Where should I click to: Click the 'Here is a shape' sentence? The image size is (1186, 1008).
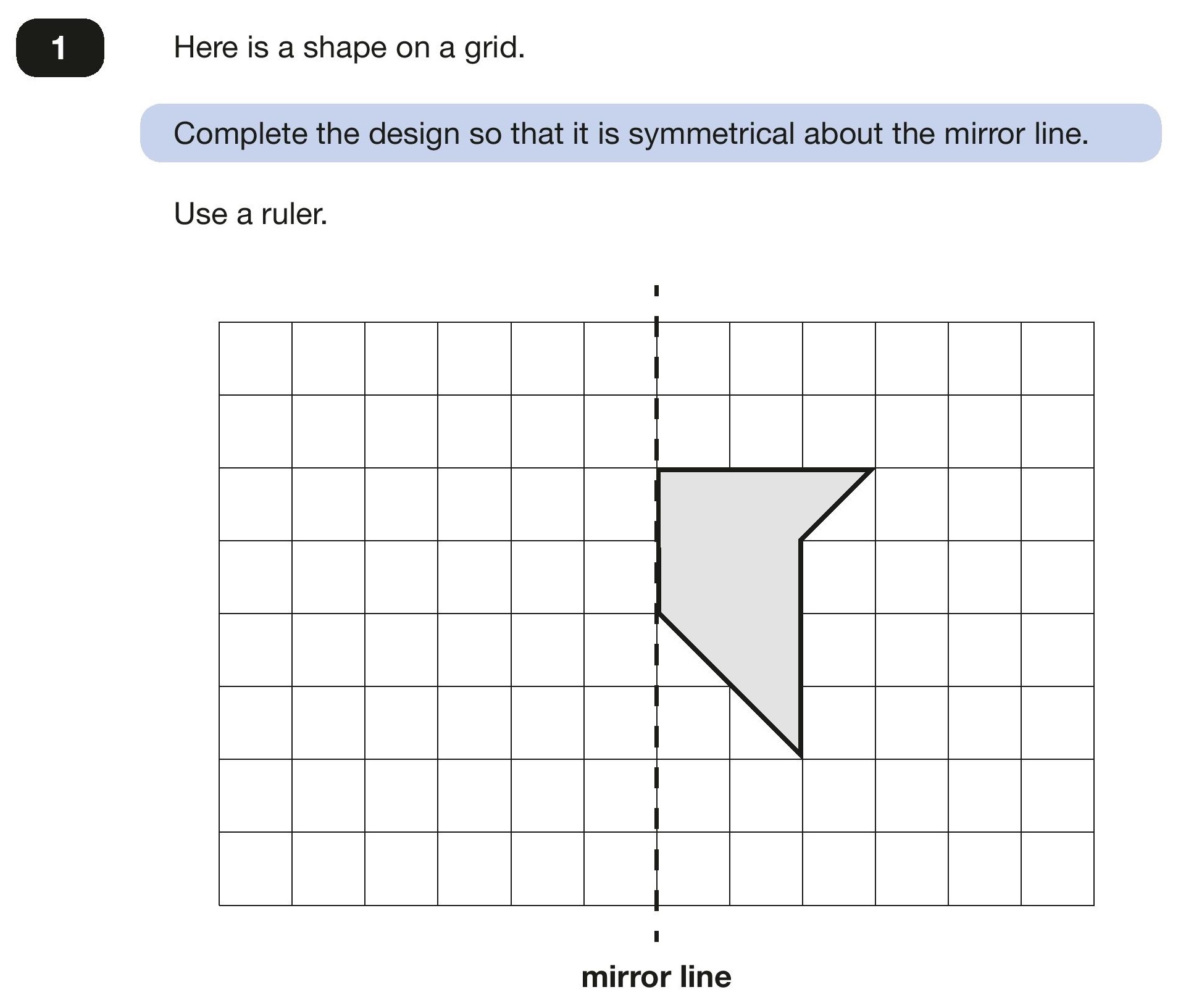click(349, 48)
